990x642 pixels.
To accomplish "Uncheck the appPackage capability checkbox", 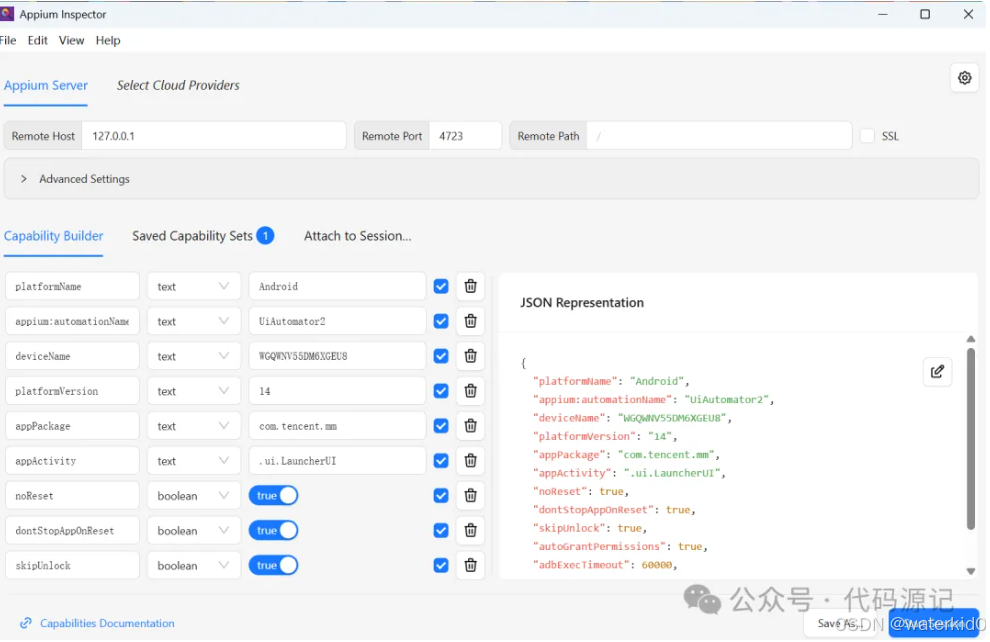I will (x=442, y=427).
